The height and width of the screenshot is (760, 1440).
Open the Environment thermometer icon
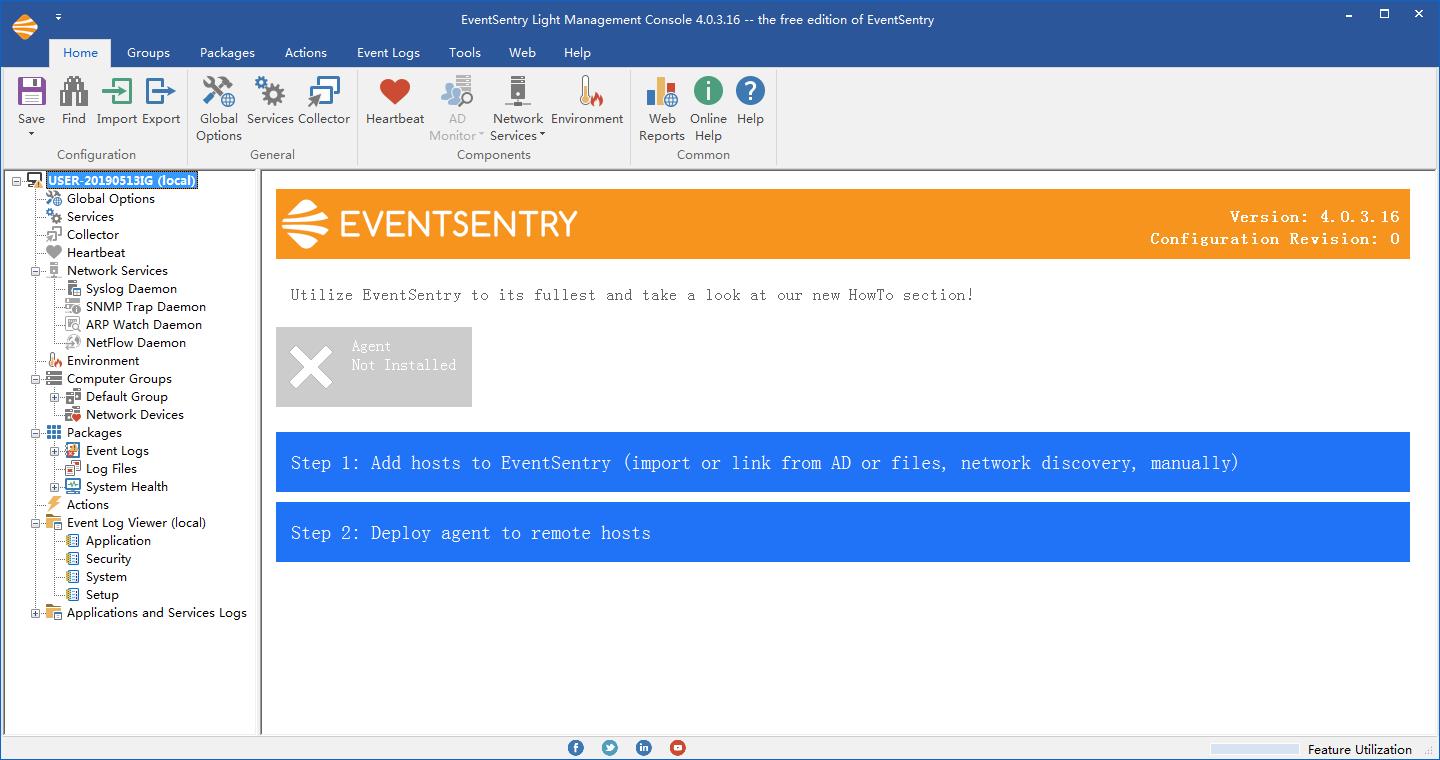pos(586,93)
